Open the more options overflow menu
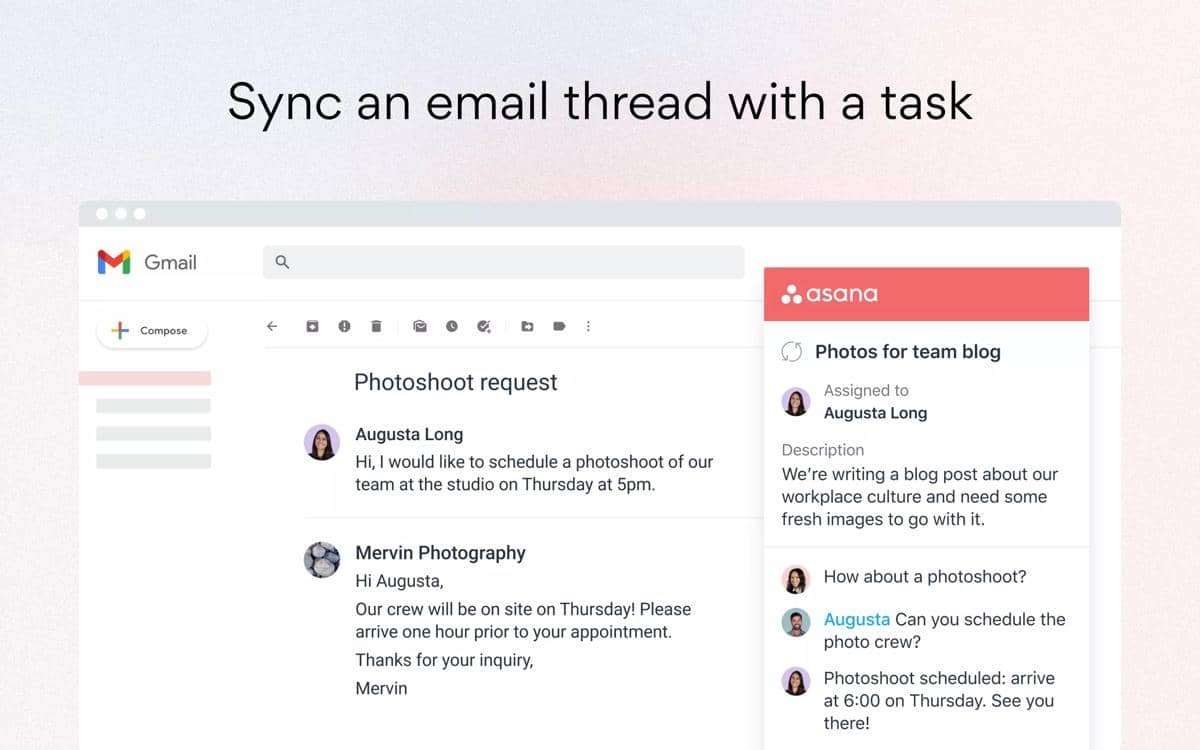Screen dimensions: 1200x750 point(588,326)
